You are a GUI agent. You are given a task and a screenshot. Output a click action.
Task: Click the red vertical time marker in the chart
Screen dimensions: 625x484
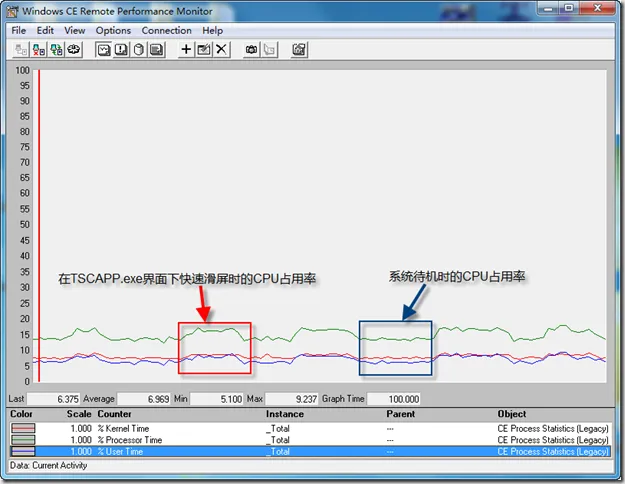coord(39,226)
